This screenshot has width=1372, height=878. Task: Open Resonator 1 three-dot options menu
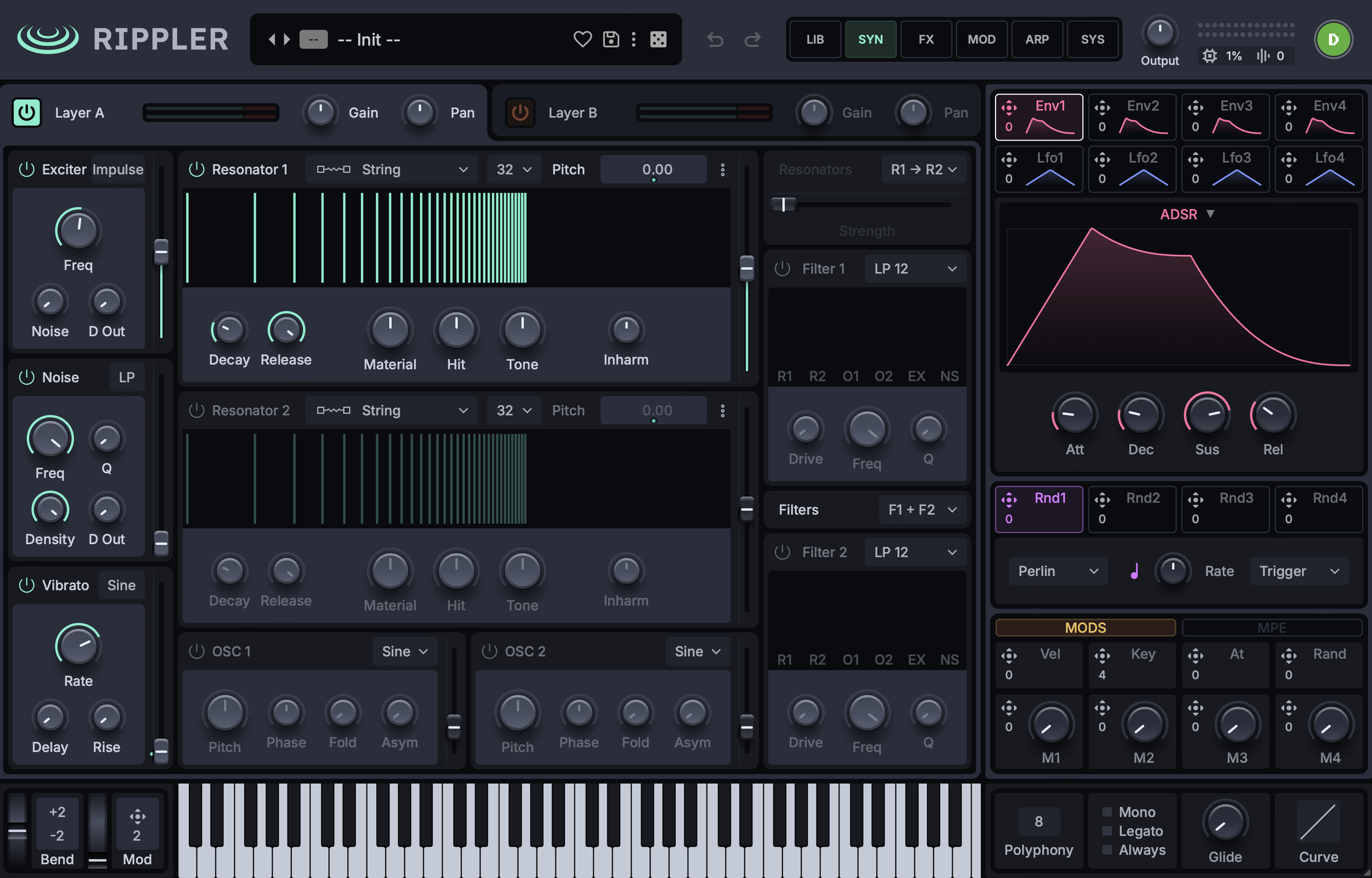[x=722, y=169]
